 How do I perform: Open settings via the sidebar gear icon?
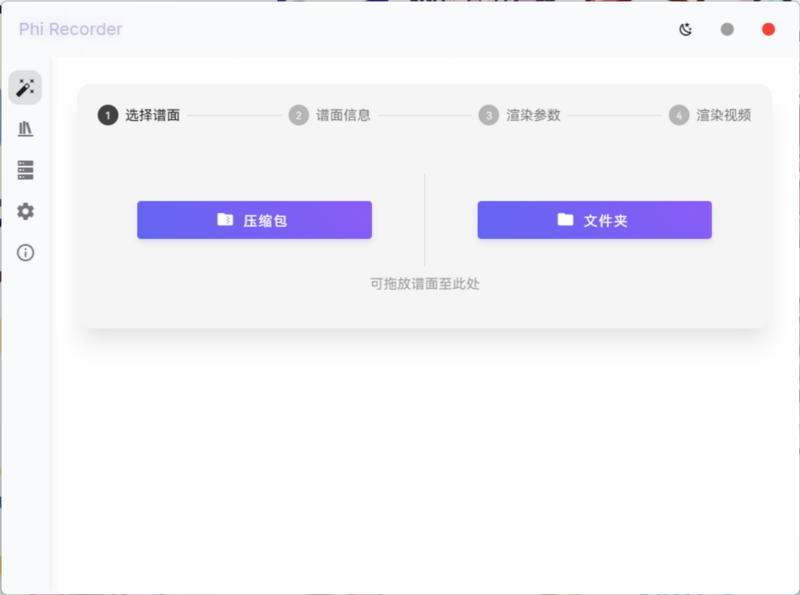[x=25, y=211]
